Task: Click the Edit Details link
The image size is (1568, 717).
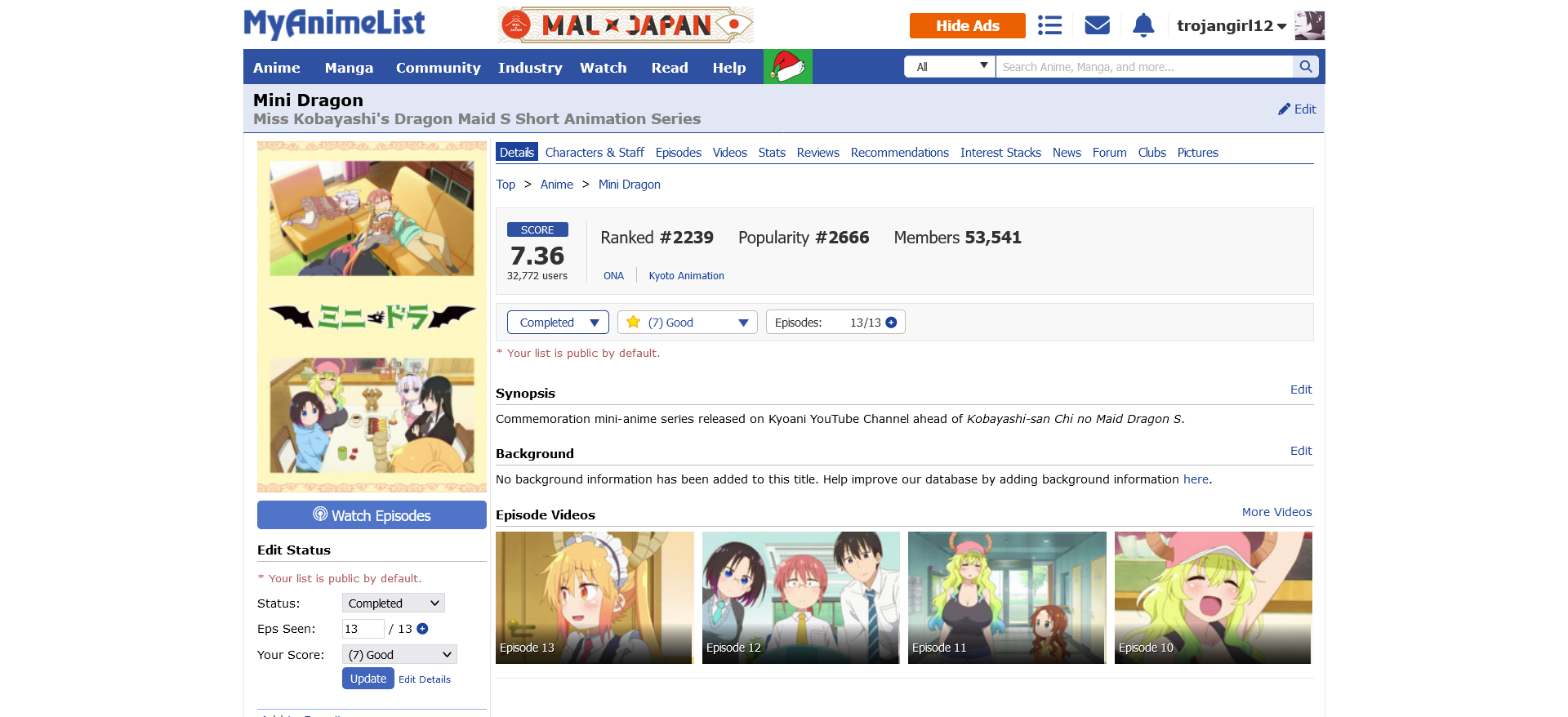Action: tap(425, 679)
